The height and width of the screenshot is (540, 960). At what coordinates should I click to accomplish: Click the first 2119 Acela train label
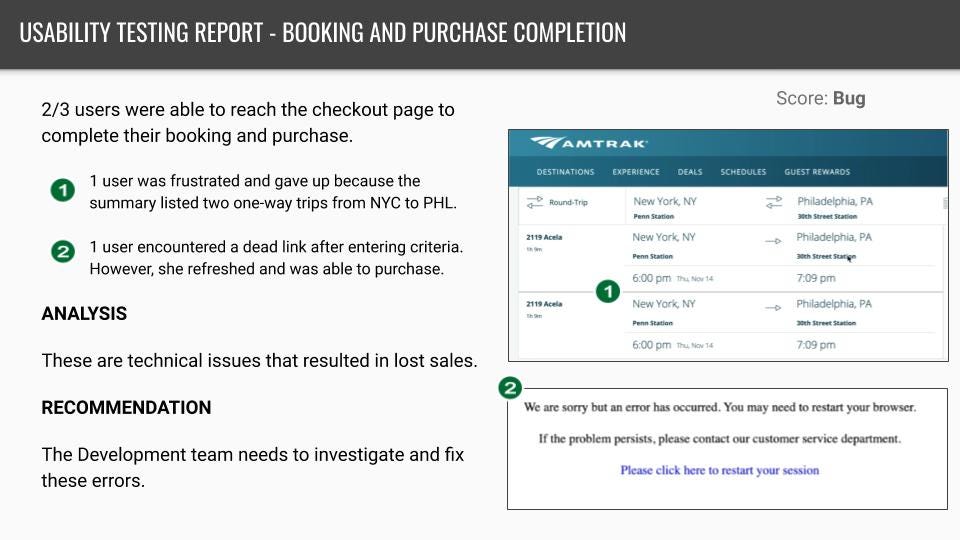(x=544, y=237)
